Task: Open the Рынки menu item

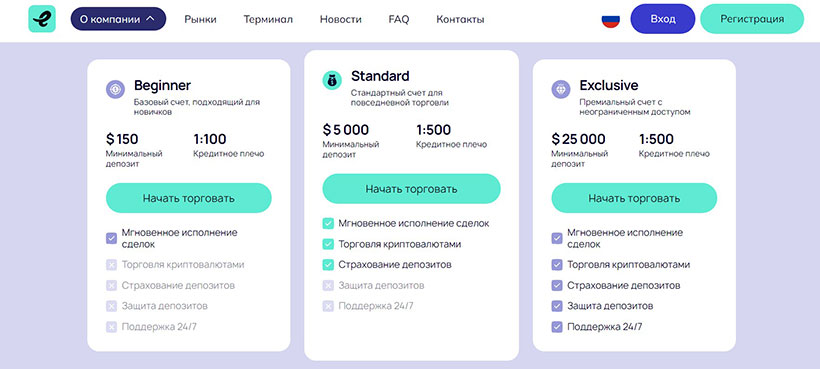Action: pos(200,19)
